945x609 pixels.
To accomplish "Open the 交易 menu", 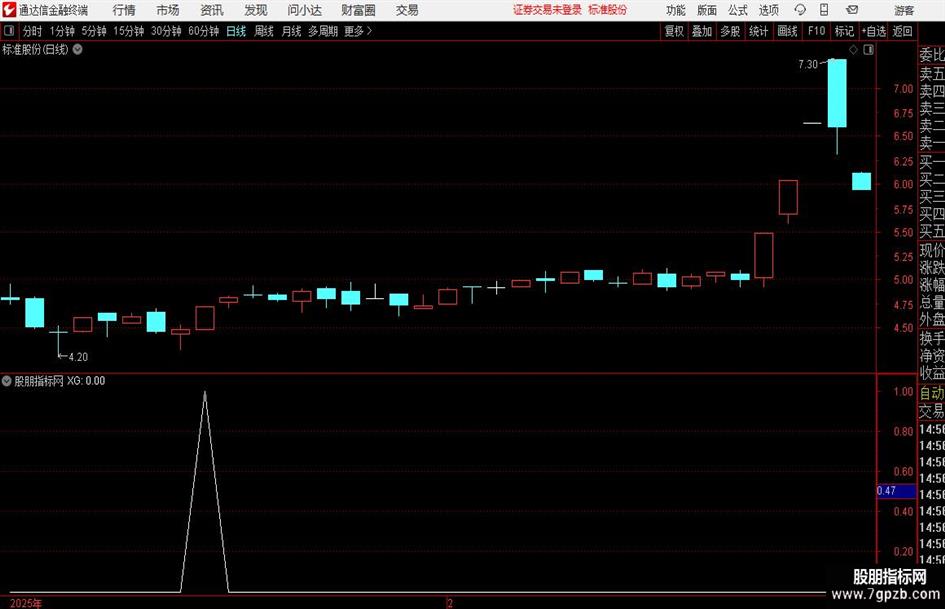I will [407, 10].
